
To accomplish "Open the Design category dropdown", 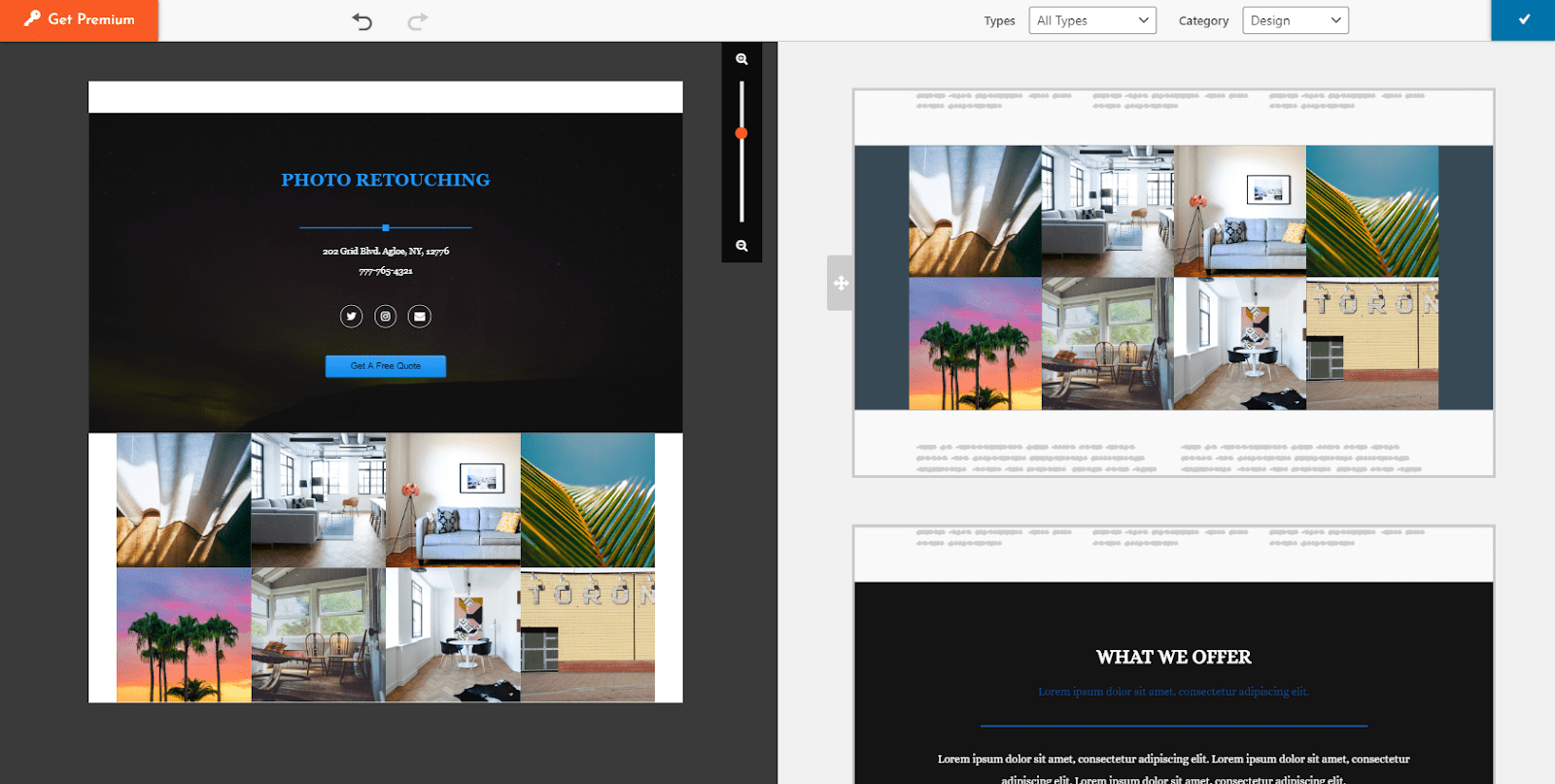I will point(1295,20).
